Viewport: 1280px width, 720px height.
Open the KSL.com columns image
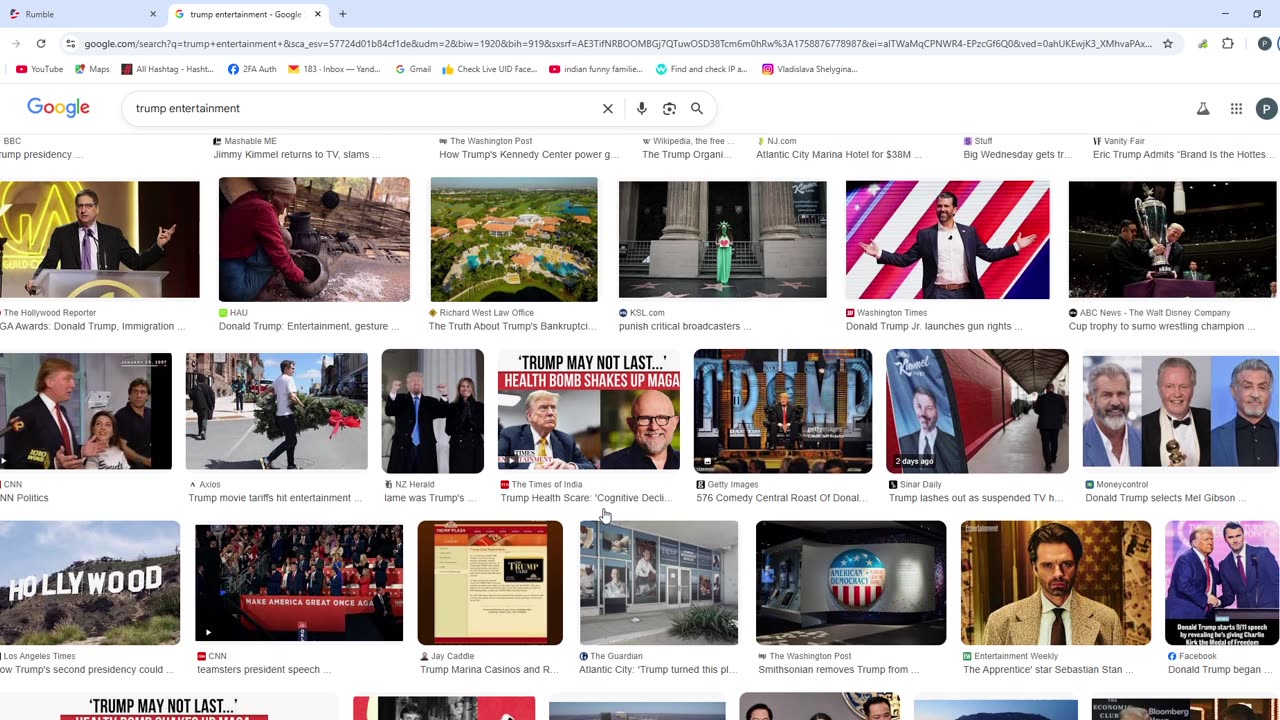[722, 239]
